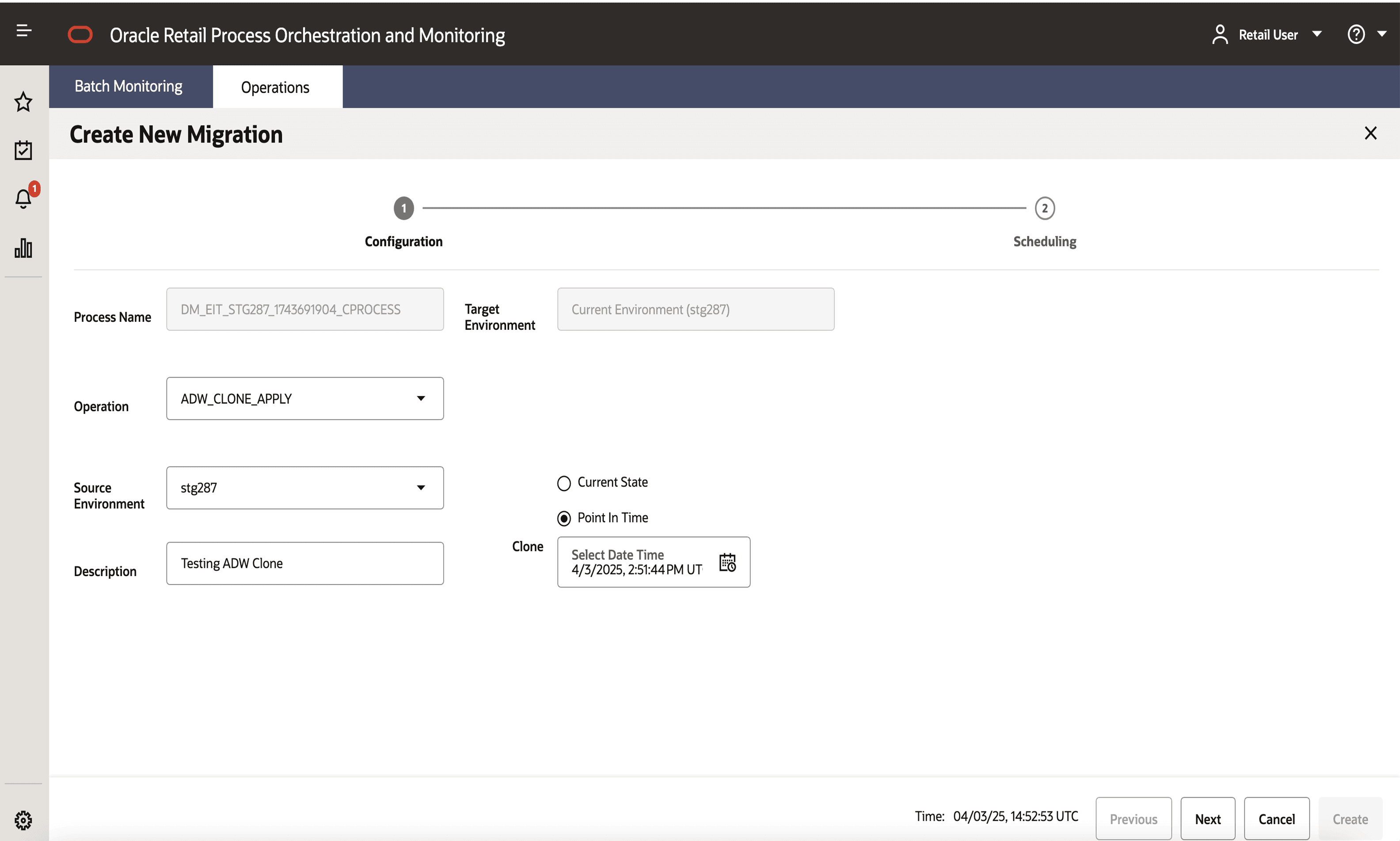Select the Point In Time radio button

click(563, 518)
